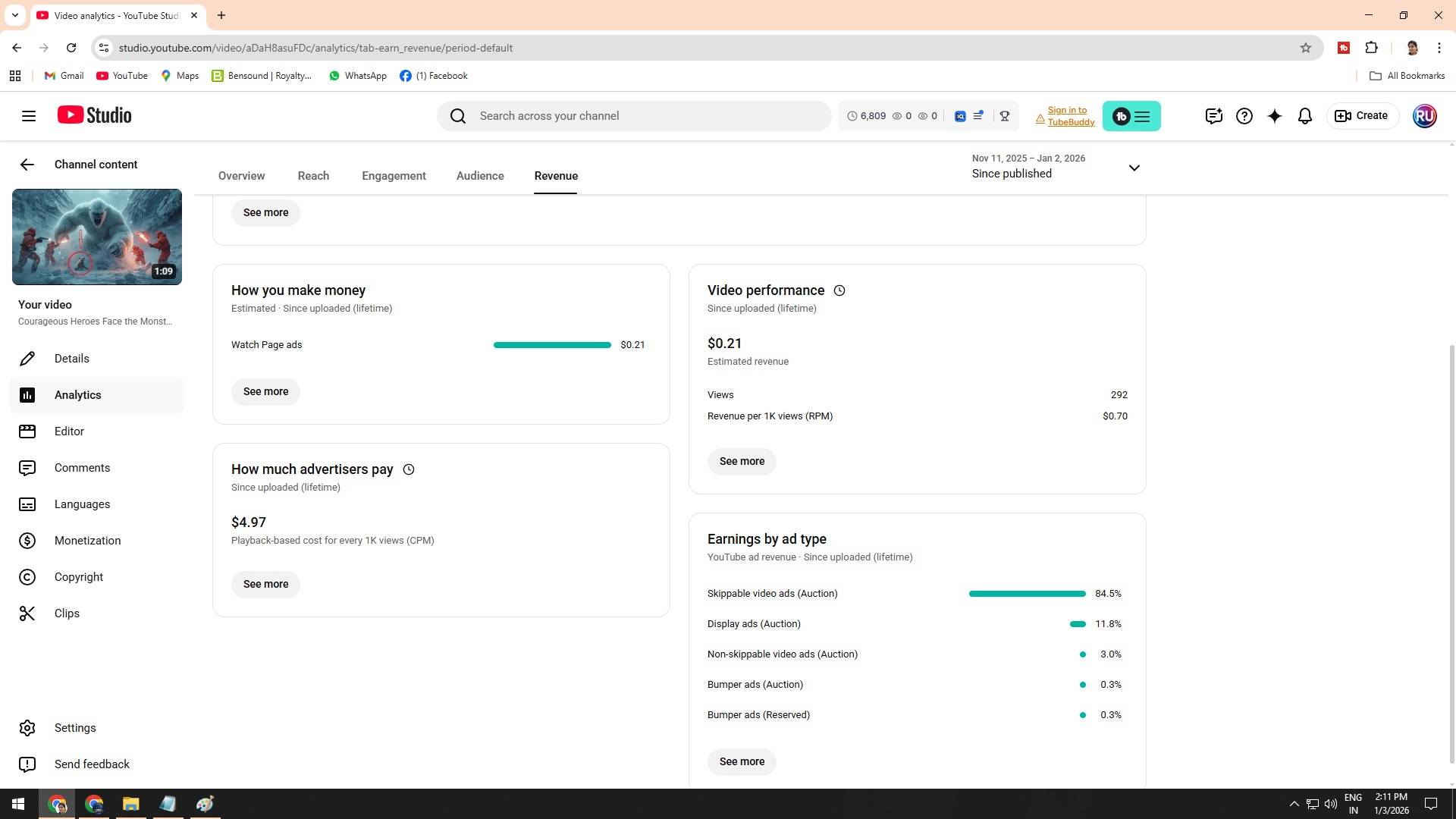Click the Sign in to TubeBuddy link

(x=1070, y=116)
